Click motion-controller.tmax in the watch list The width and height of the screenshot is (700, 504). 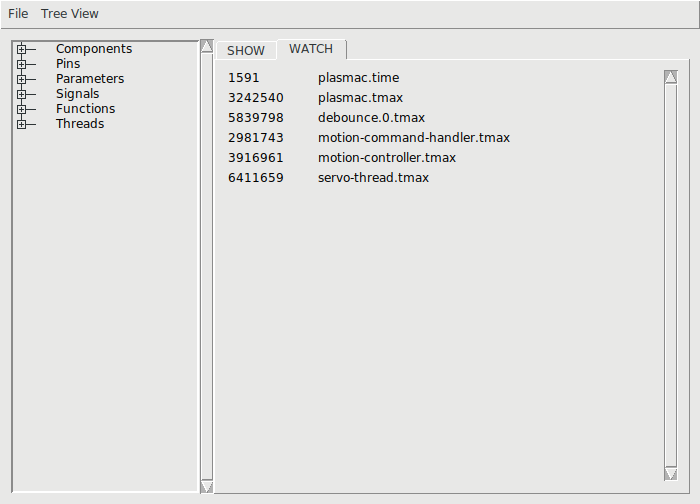[386, 158]
